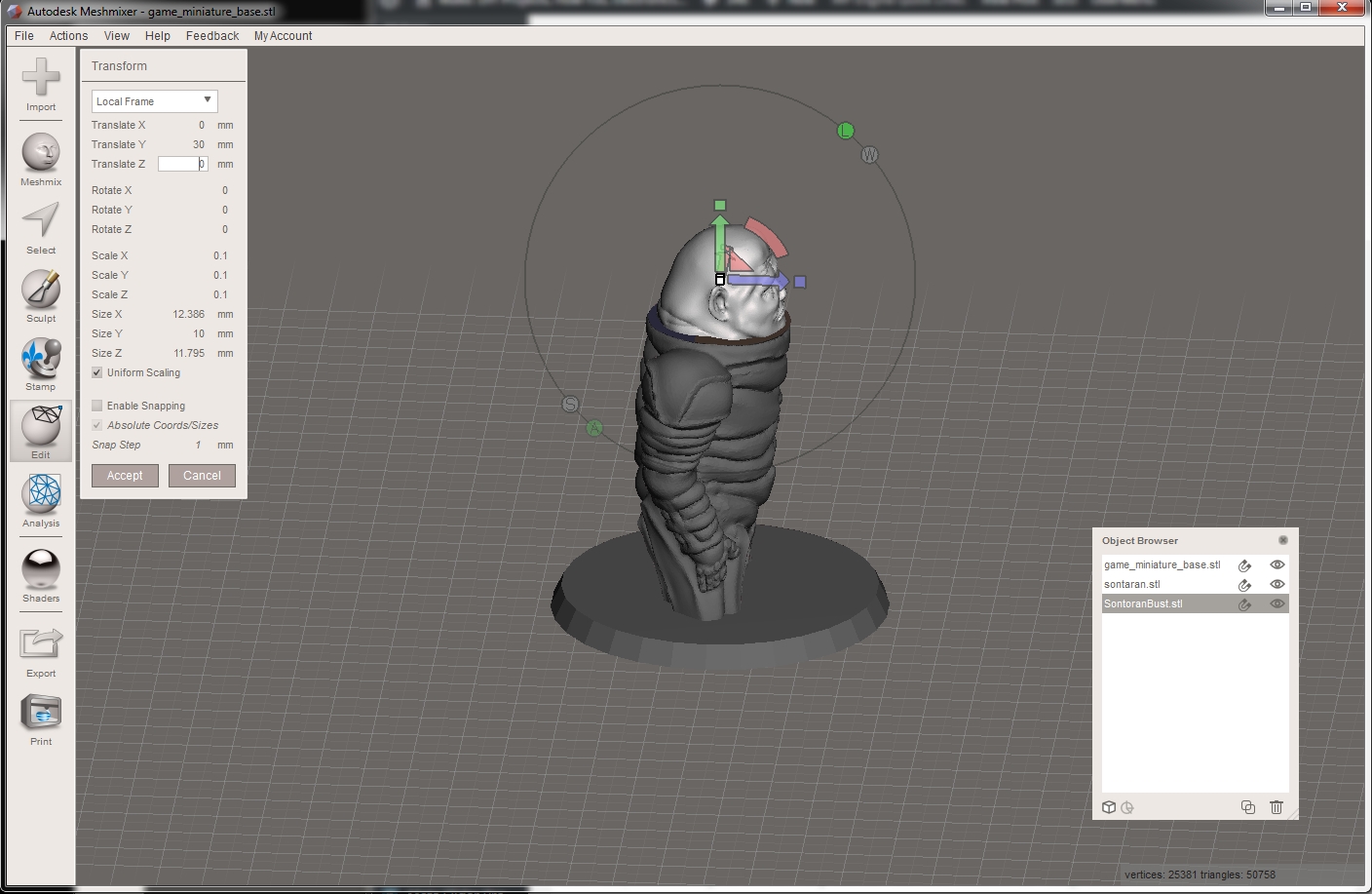Viewport: 1372px width, 894px height.
Task: Click the link icon for game_miniature_base.stl
Action: point(1244,565)
